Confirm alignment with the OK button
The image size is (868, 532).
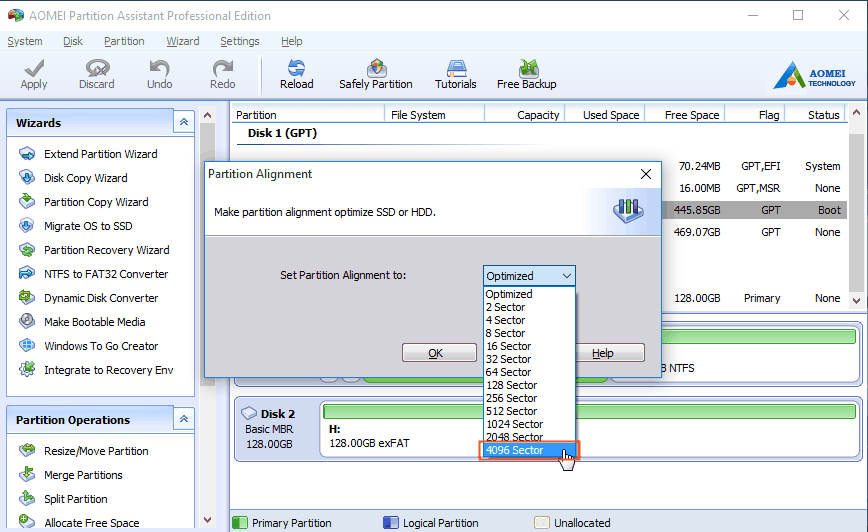pos(439,353)
